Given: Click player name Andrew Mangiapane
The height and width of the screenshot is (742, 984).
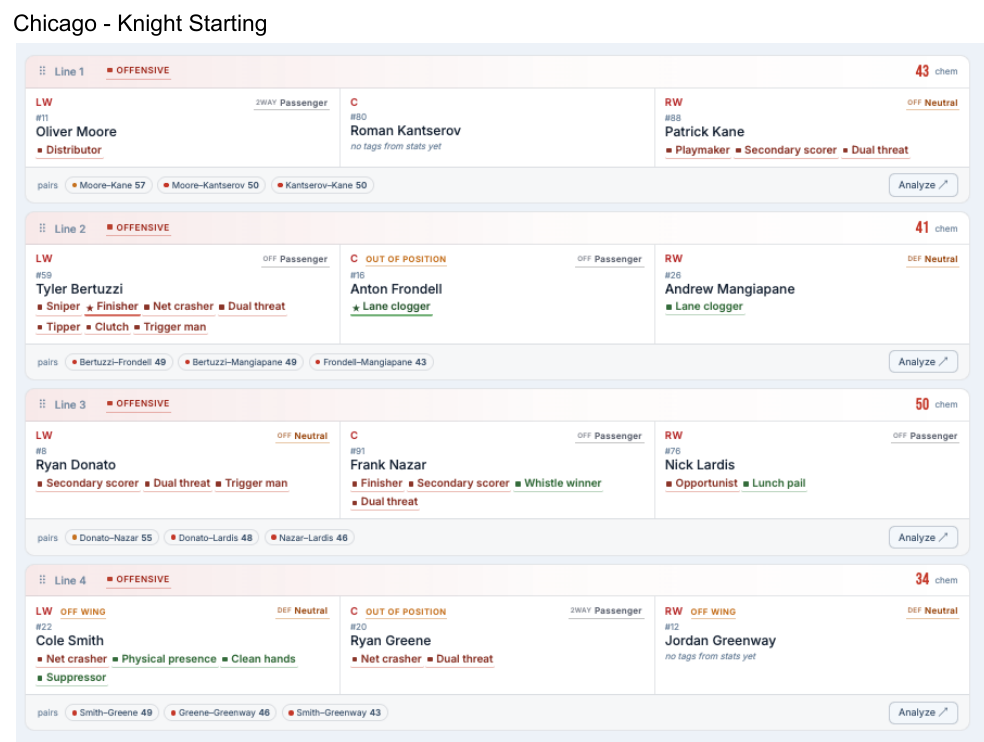Looking at the screenshot, I should (729, 289).
